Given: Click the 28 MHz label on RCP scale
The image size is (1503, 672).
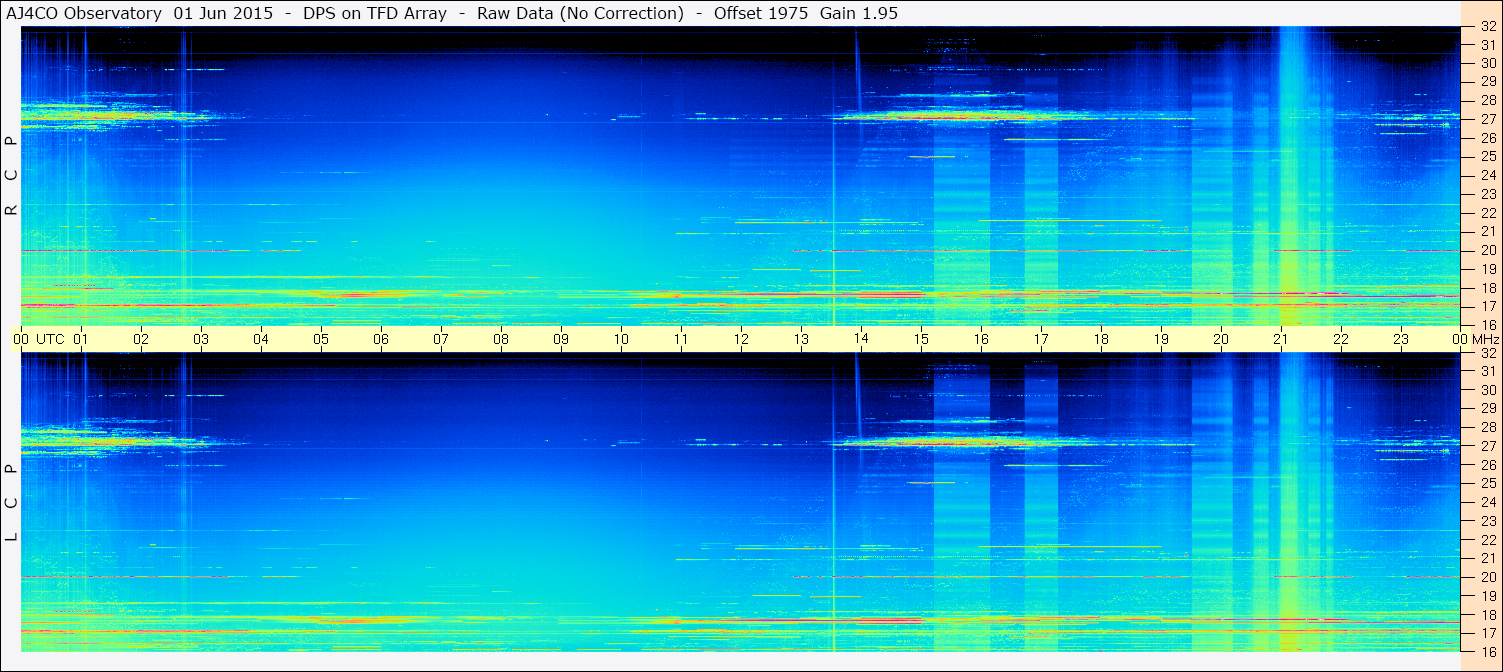Looking at the screenshot, I should 1488,100.
